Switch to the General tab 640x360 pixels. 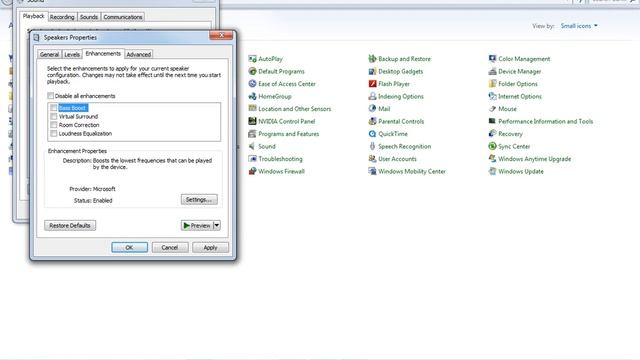pos(49,54)
